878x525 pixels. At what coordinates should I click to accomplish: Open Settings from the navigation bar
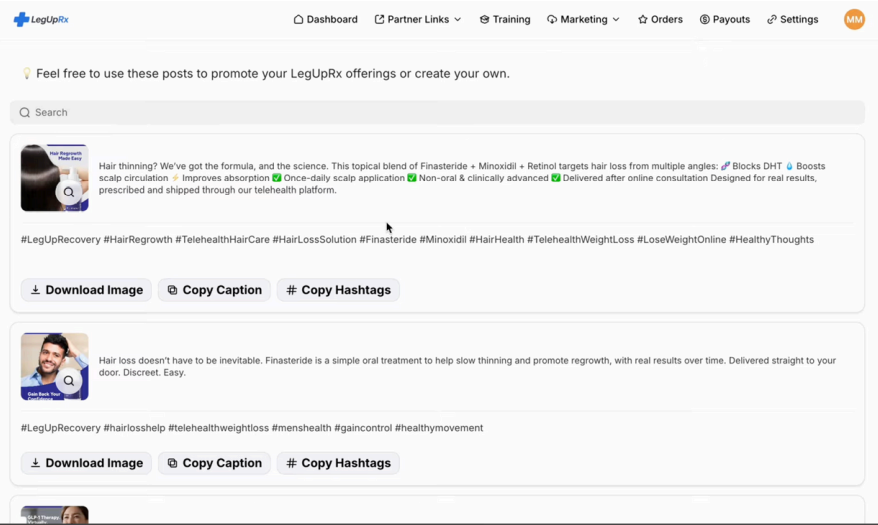pyautogui.click(x=792, y=19)
